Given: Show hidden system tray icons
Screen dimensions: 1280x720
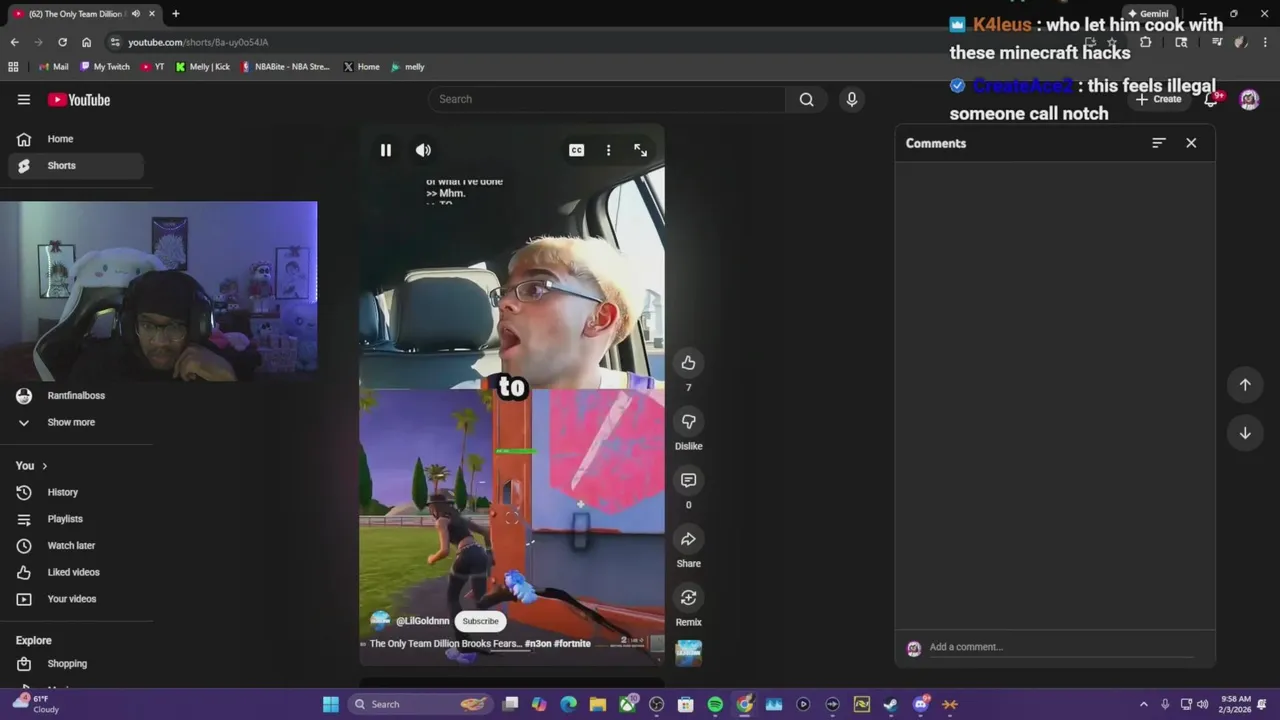Looking at the screenshot, I should pyautogui.click(x=1144, y=704).
